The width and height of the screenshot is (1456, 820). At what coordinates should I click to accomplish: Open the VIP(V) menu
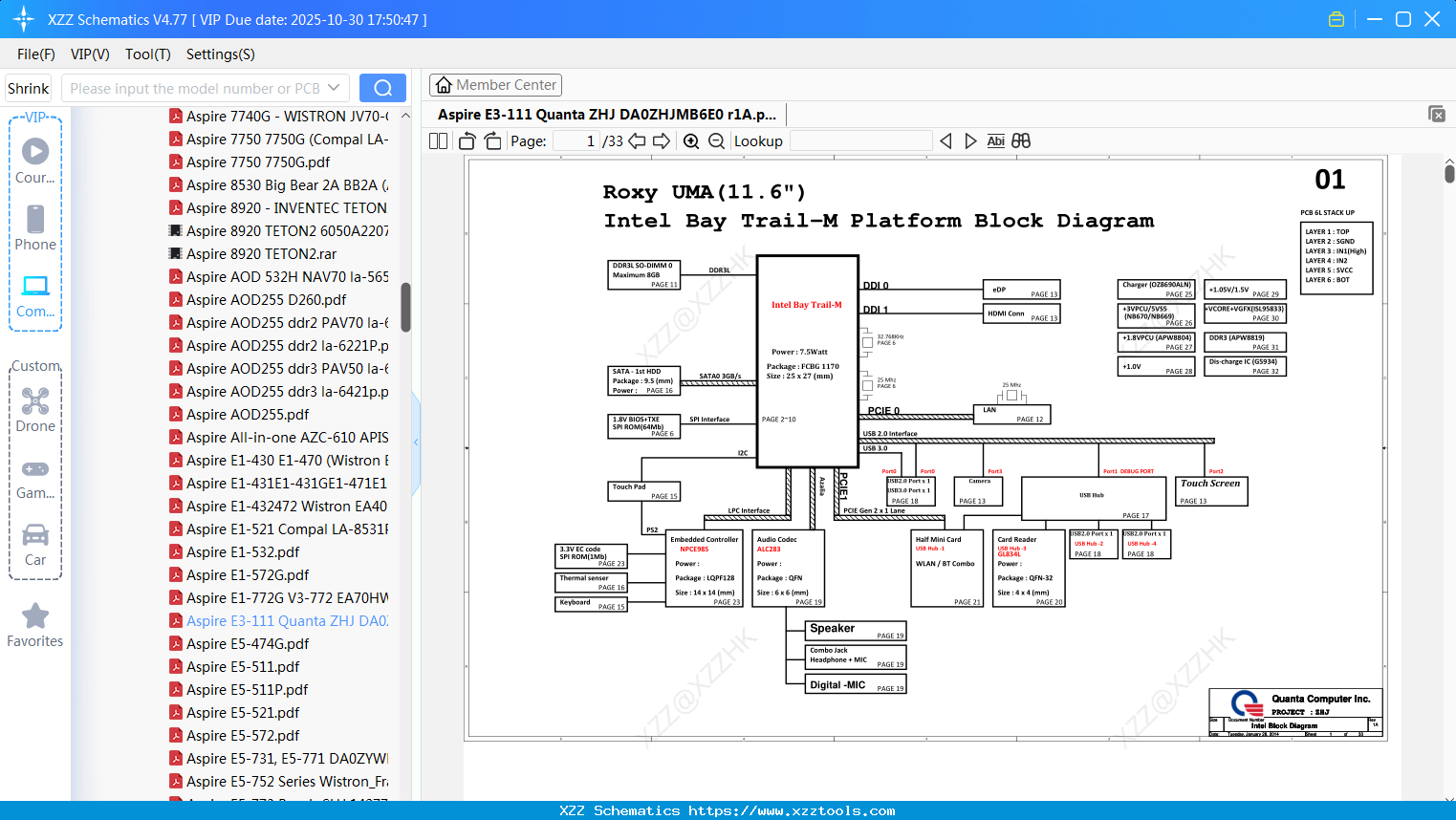coord(90,54)
